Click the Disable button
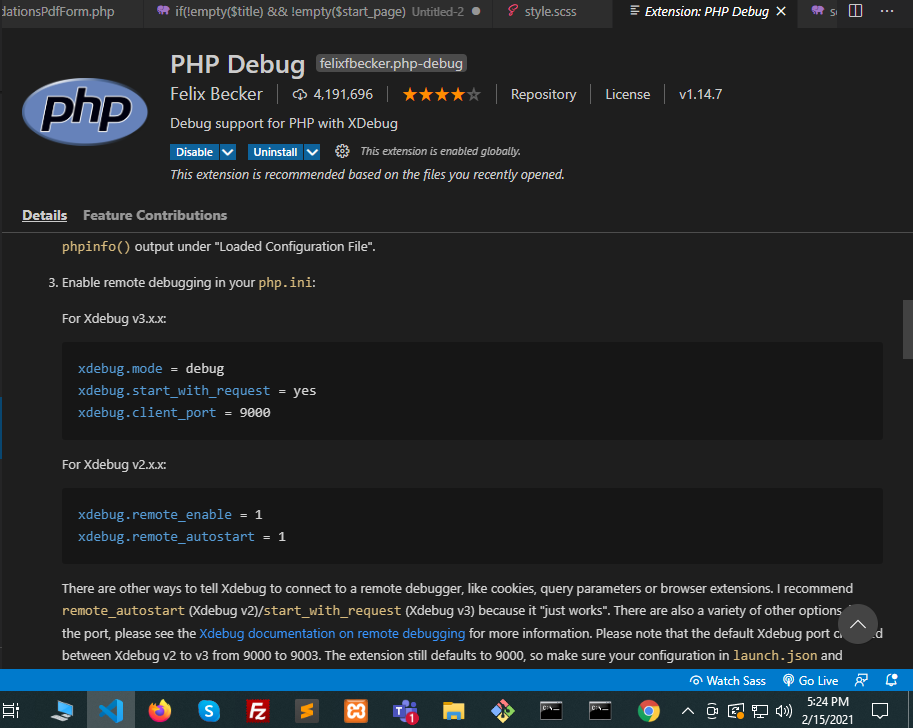Screen dimensions: 913x728 click(x=194, y=152)
